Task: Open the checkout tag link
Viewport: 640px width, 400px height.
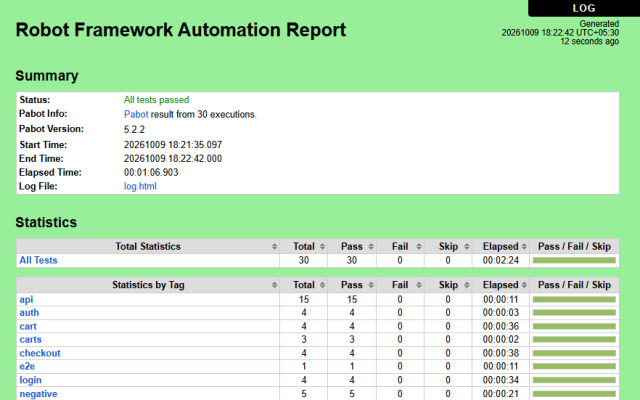Action: (40, 353)
